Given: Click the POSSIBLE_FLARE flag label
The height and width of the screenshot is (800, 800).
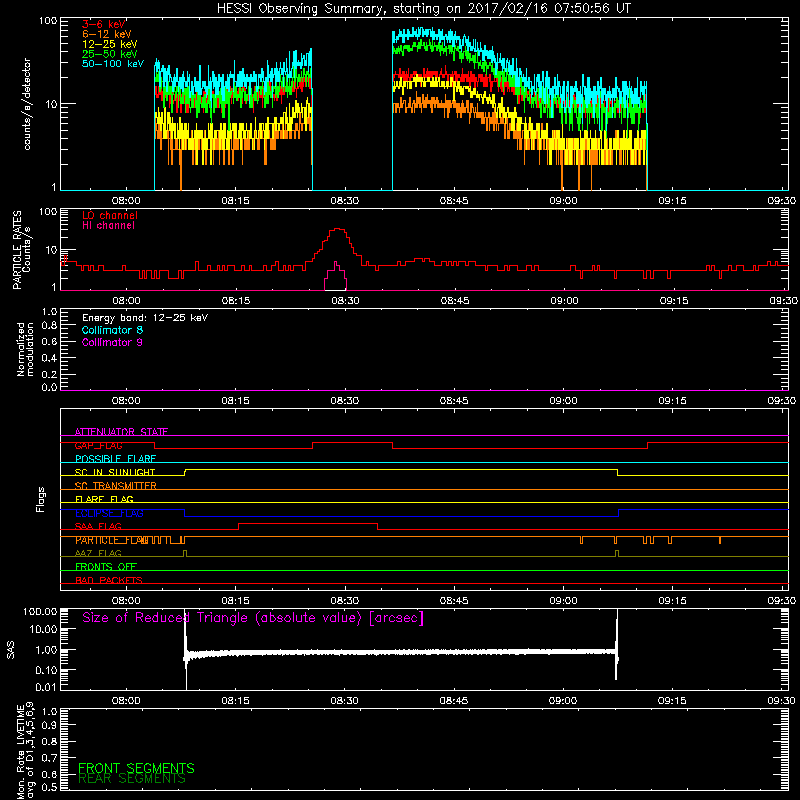Looking at the screenshot, I should (115, 459).
